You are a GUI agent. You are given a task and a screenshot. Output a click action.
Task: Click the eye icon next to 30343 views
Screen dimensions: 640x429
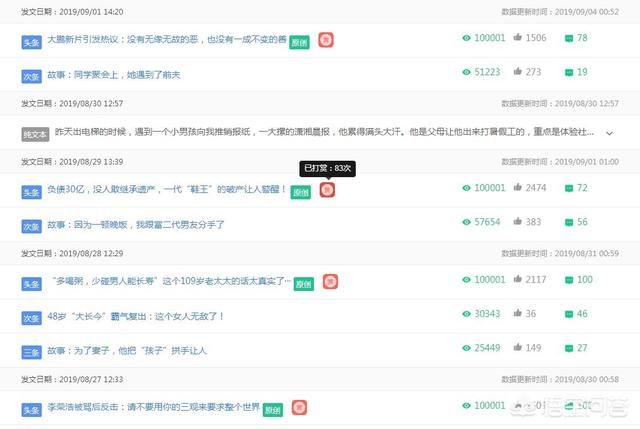click(x=466, y=314)
